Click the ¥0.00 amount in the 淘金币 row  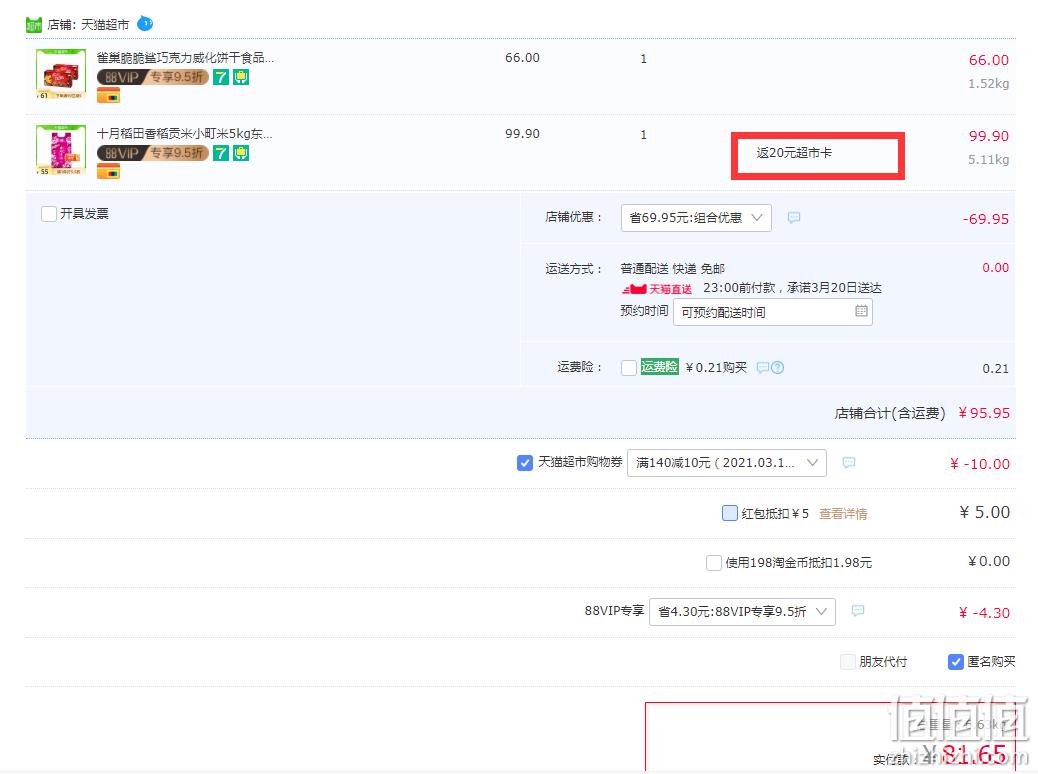(989, 561)
